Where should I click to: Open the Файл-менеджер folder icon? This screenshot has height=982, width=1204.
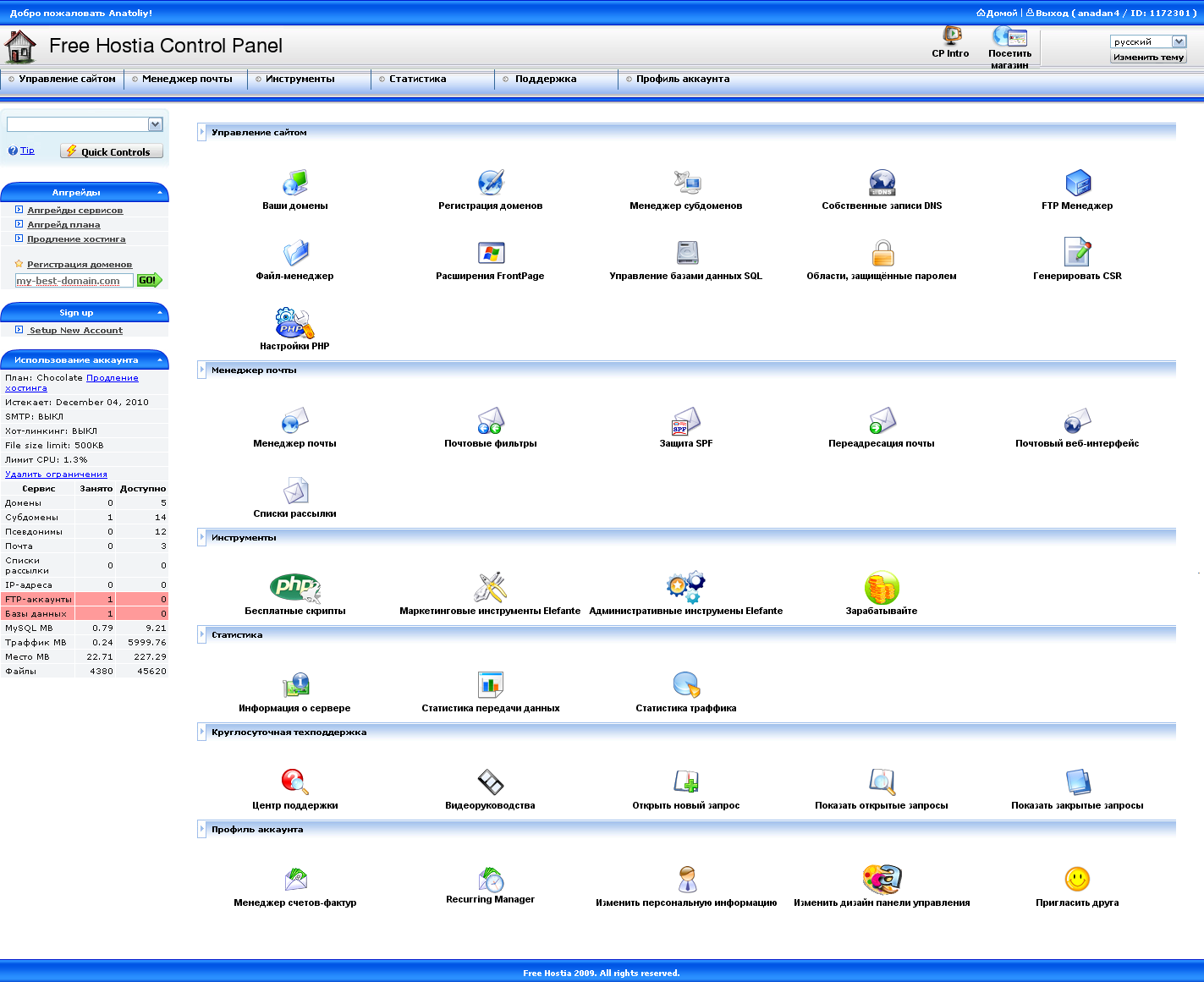click(x=294, y=252)
